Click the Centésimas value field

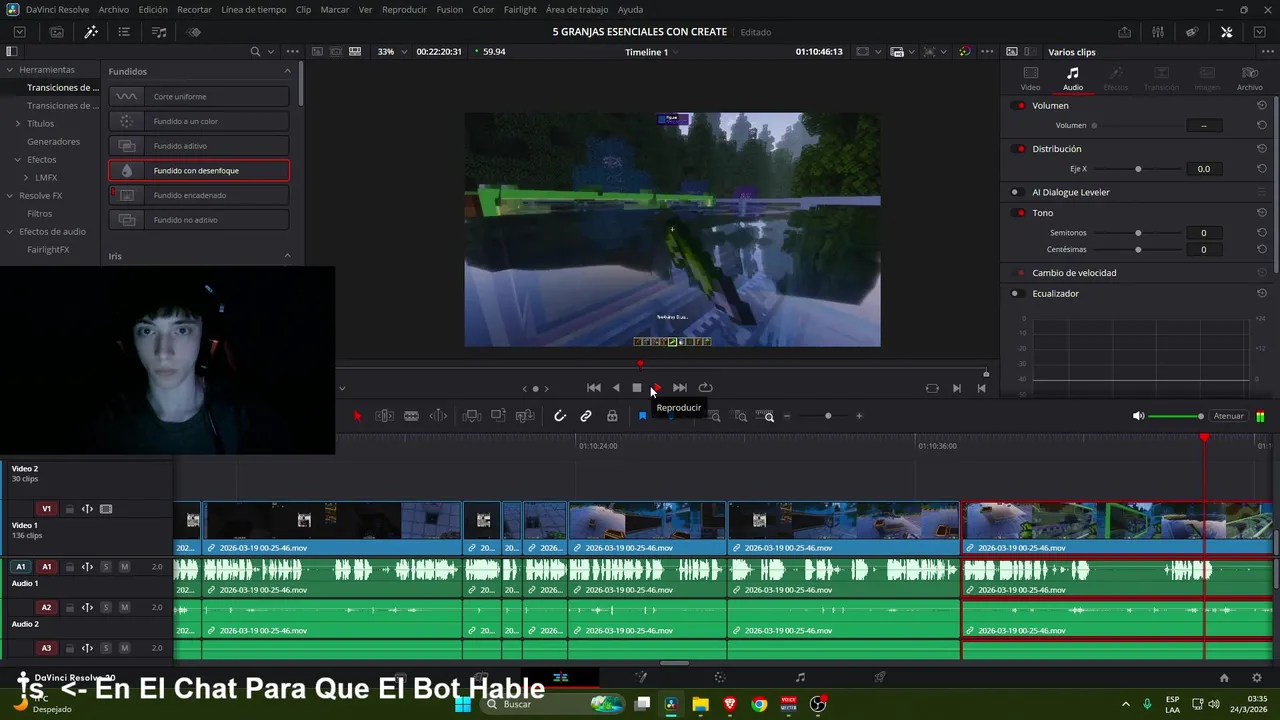(x=1203, y=249)
